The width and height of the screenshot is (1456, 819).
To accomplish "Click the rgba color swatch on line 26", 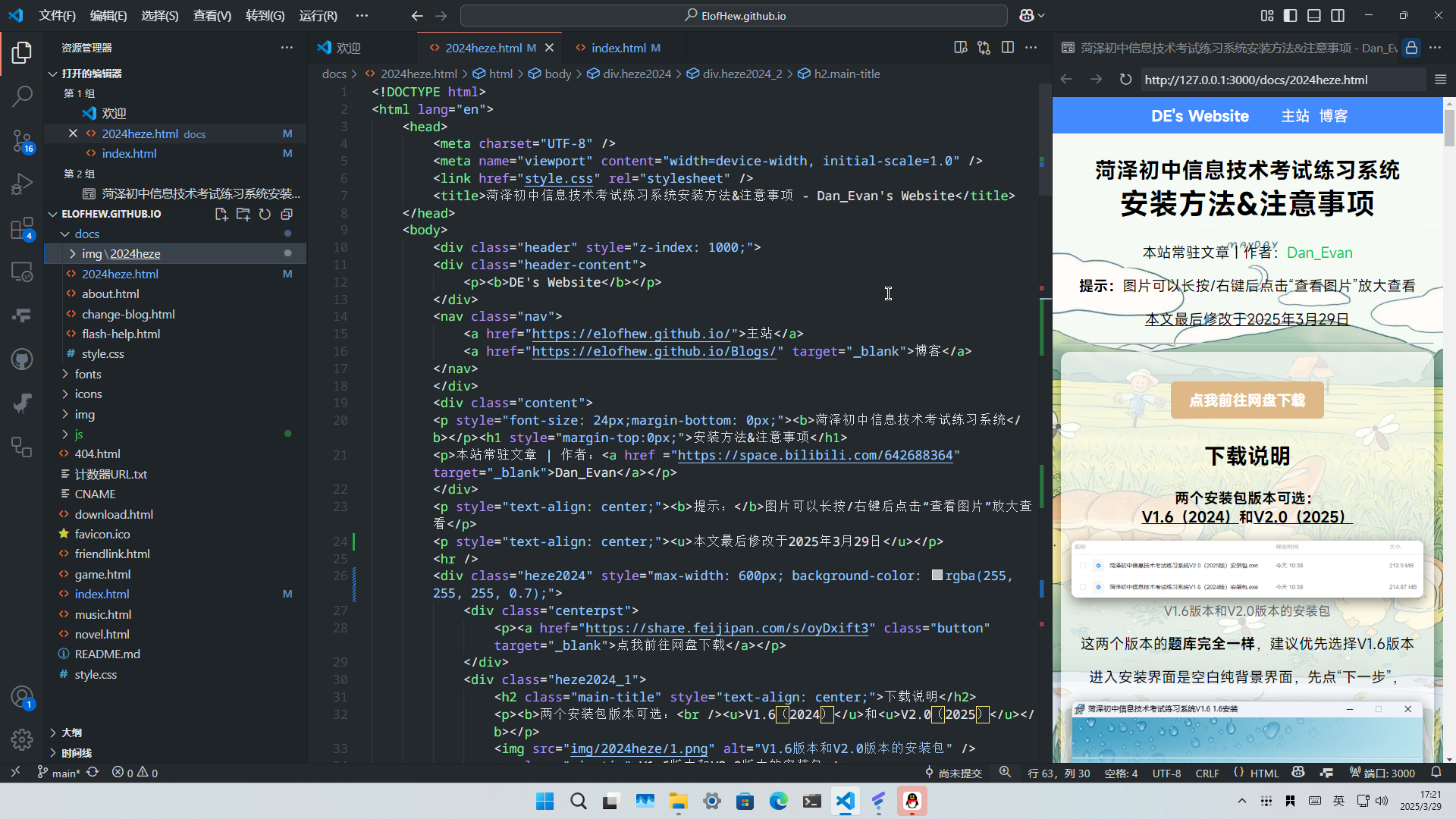I will (x=937, y=576).
